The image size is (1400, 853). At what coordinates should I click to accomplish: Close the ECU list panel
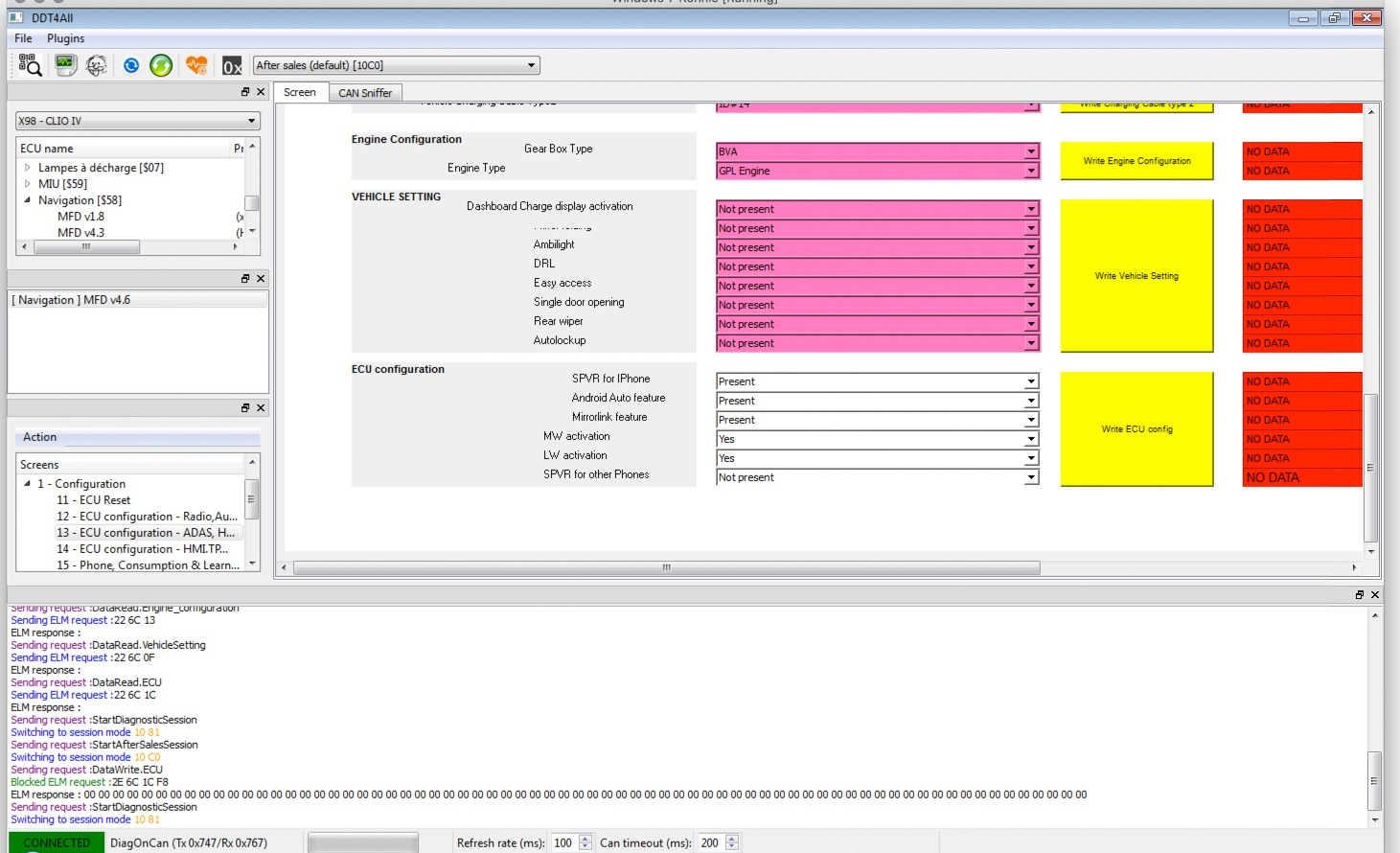pyautogui.click(x=261, y=92)
